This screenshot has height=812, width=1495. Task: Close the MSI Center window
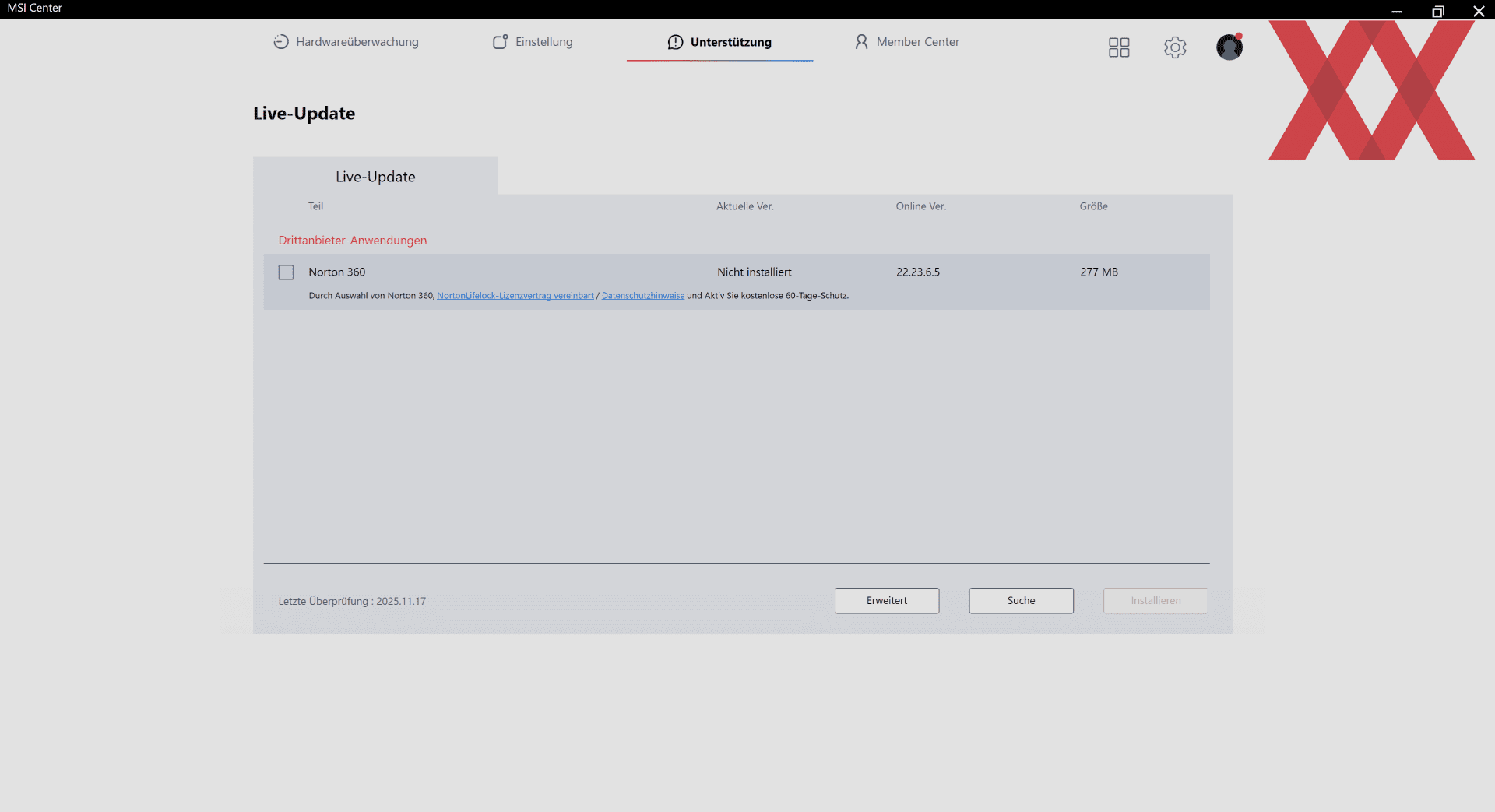tap(1479, 11)
